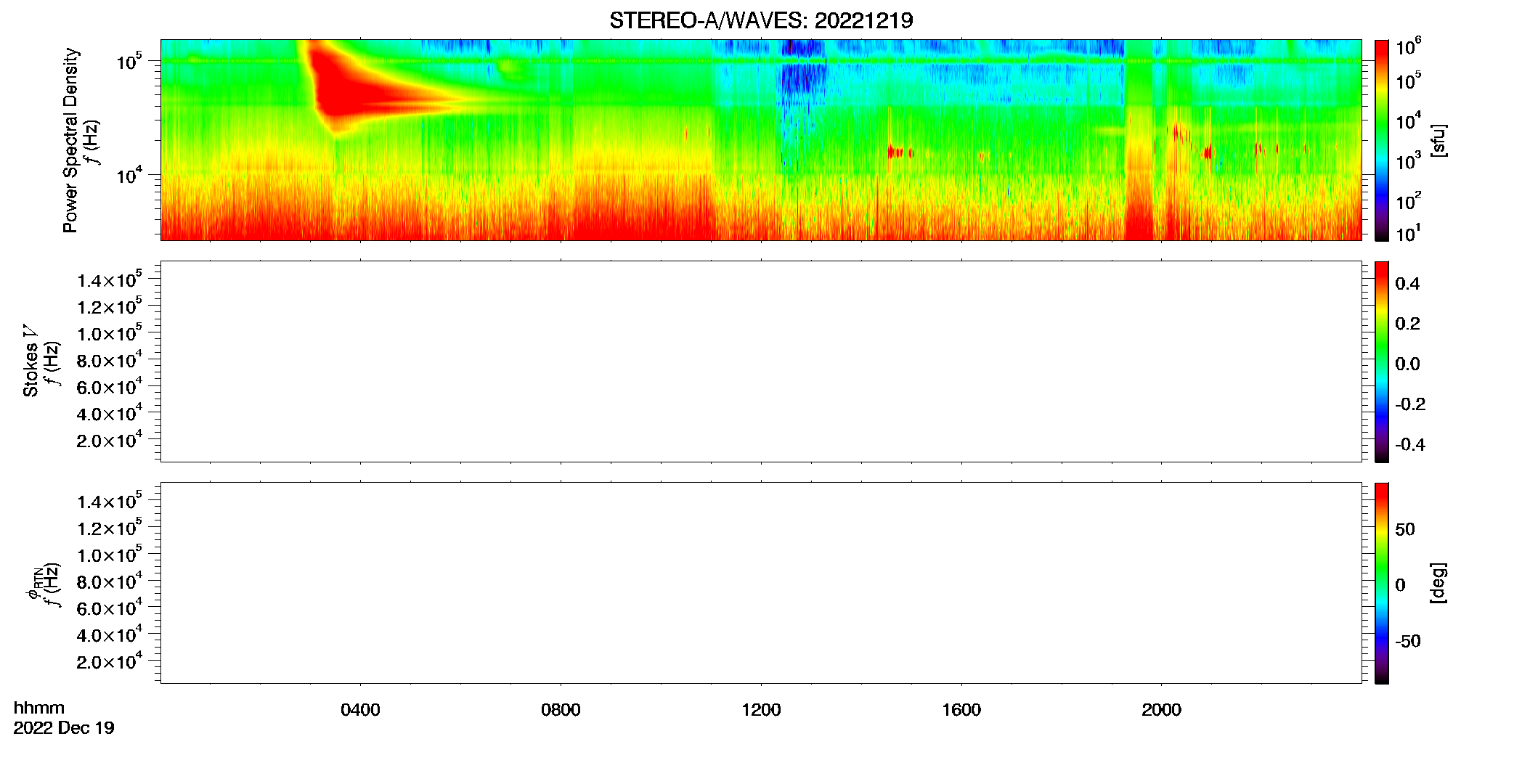Viewport: 1522px width, 784px height.
Task: Click the STEREO-A/WAVES: 20221219 plot title
Action: [761, 21]
